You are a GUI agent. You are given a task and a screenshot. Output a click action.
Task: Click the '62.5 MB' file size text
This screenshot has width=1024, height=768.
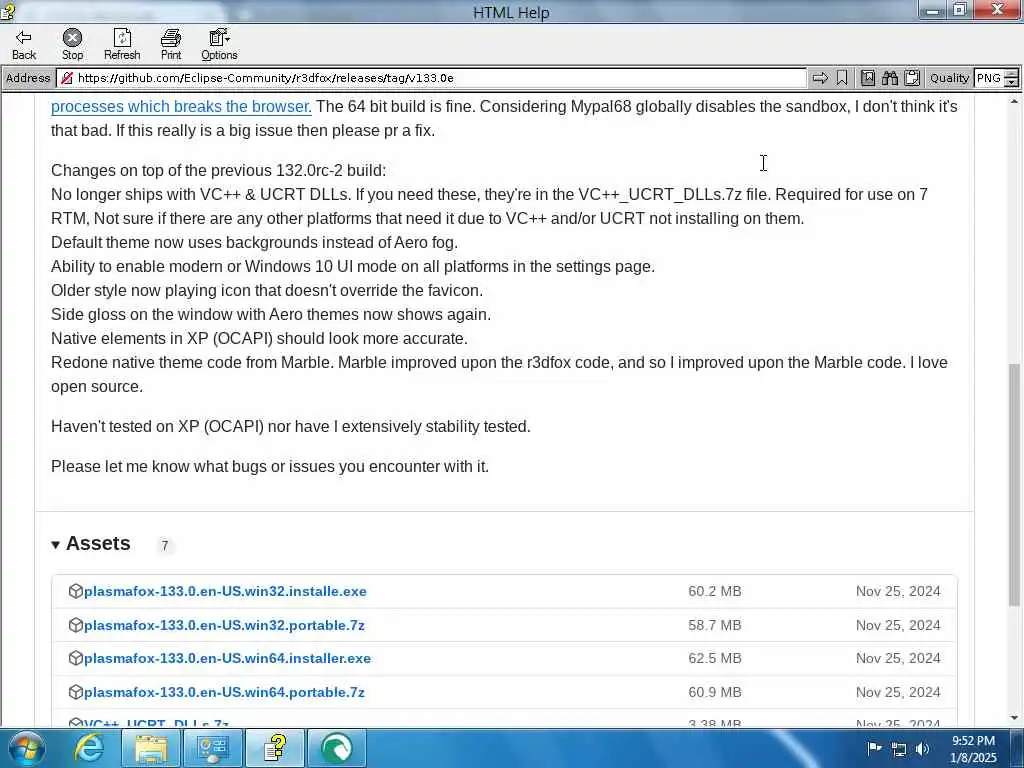[x=714, y=658]
